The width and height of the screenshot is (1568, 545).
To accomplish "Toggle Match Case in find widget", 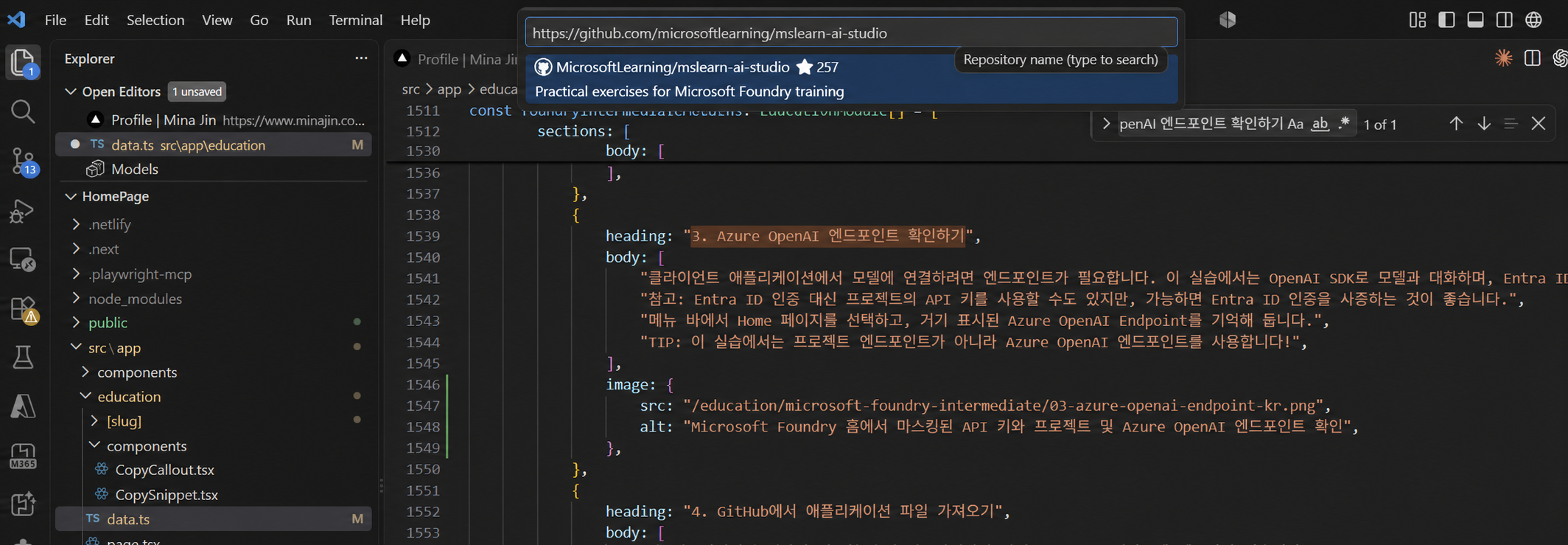I will tap(1295, 124).
